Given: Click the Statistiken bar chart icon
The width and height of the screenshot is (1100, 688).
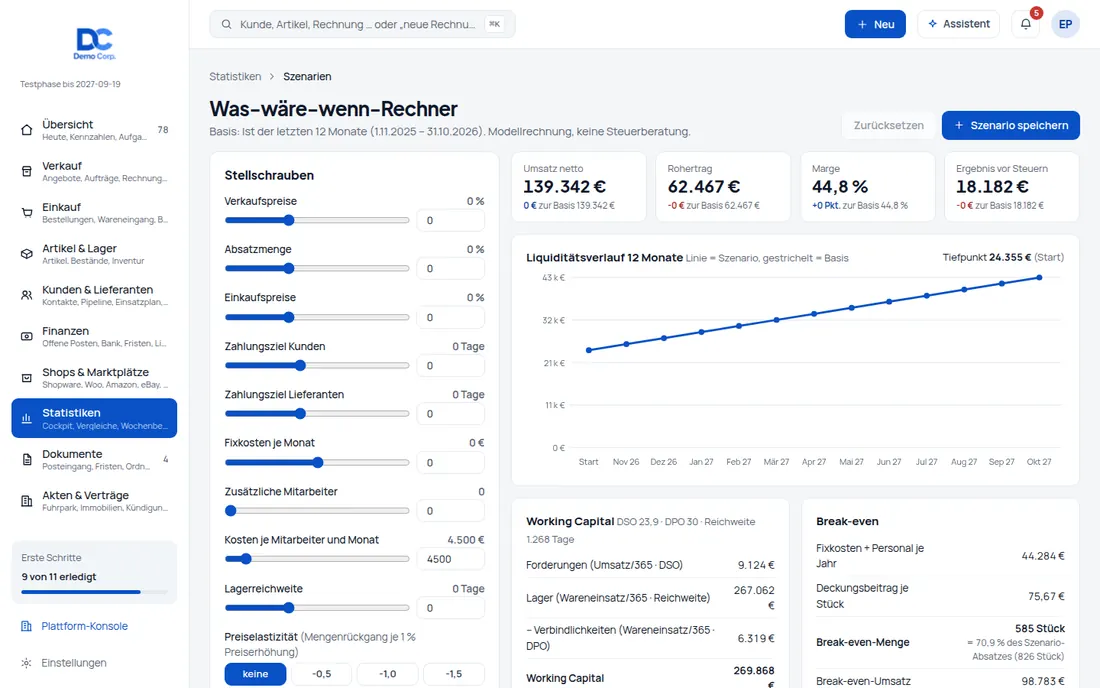Looking at the screenshot, I should (27, 419).
